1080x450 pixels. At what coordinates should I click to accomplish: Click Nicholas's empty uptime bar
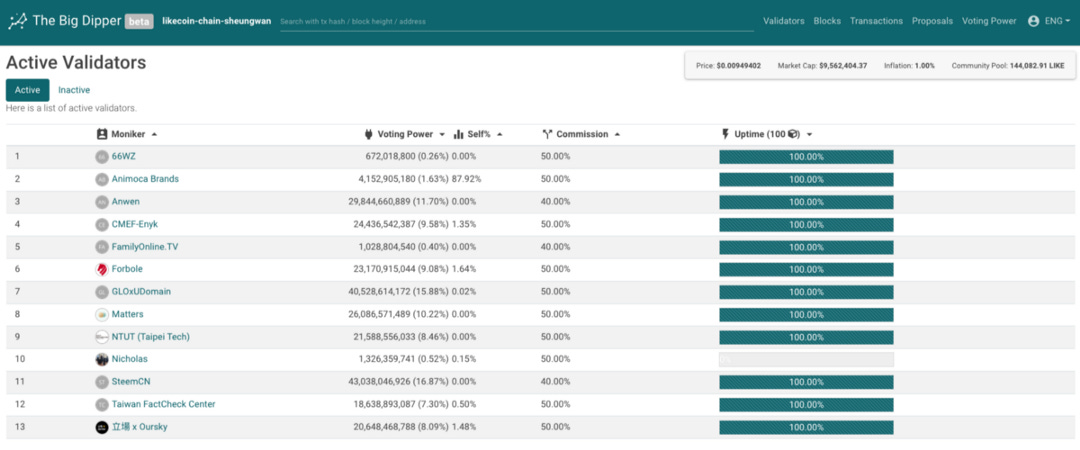point(807,360)
